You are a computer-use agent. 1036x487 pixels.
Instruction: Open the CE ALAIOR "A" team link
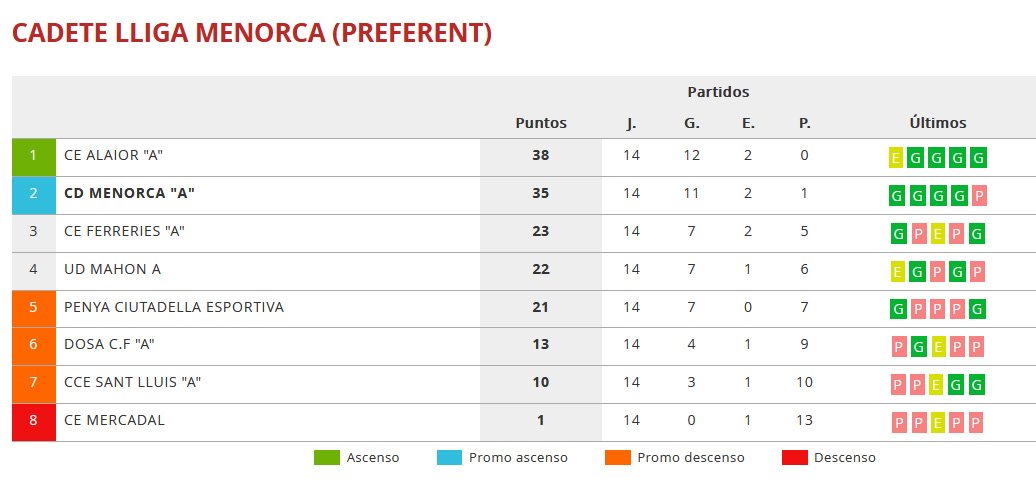(x=113, y=156)
